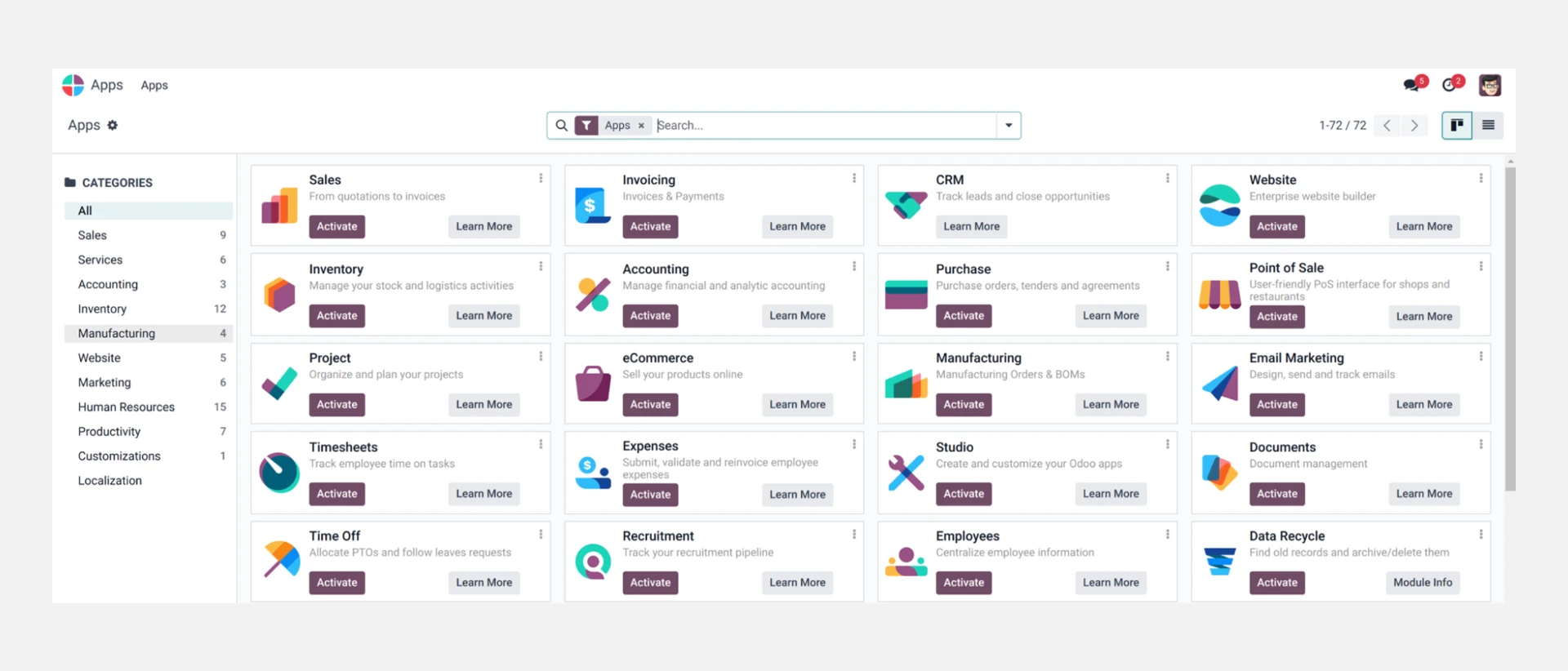Open the Inventory card kebab menu

click(x=541, y=266)
